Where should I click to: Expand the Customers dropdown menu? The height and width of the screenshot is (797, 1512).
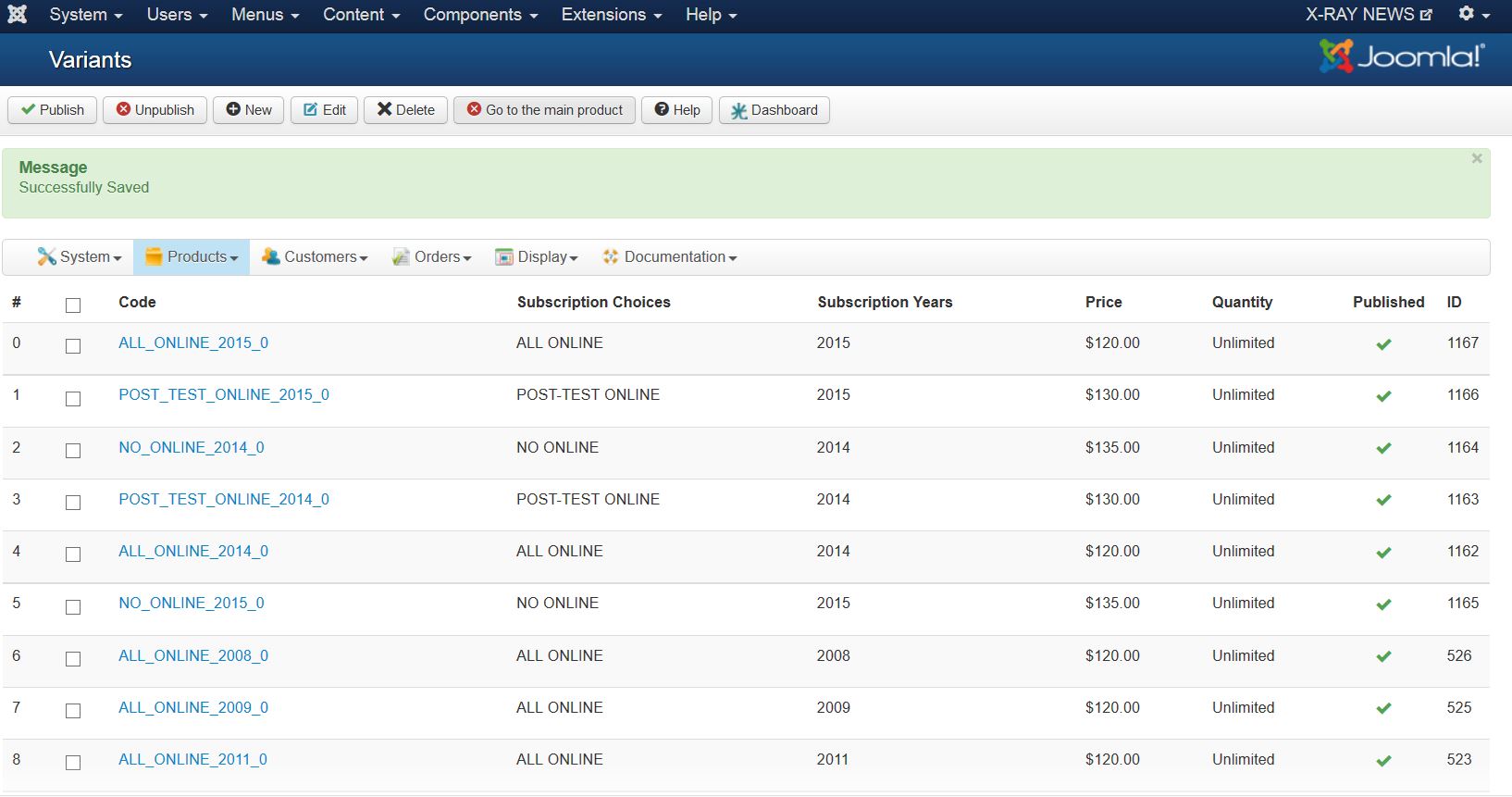[x=315, y=257]
